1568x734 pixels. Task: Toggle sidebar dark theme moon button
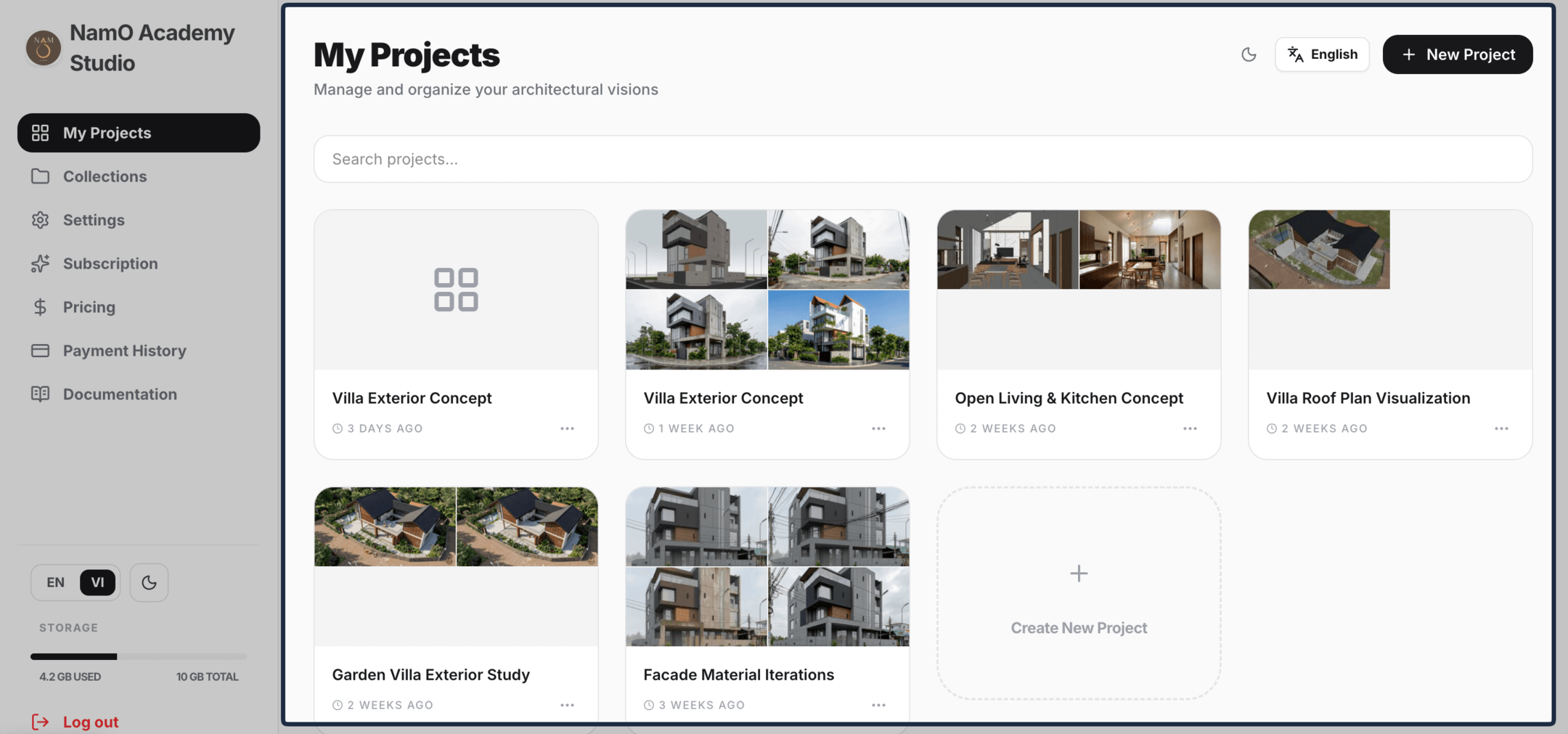[149, 582]
